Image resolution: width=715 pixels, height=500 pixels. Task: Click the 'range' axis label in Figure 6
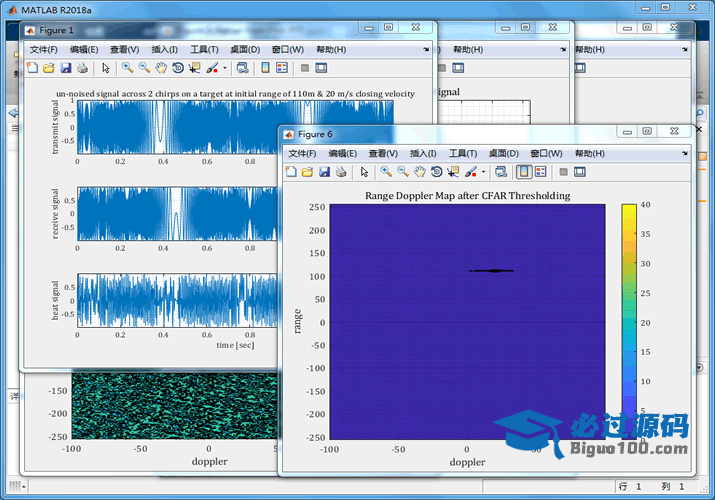pos(297,321)
